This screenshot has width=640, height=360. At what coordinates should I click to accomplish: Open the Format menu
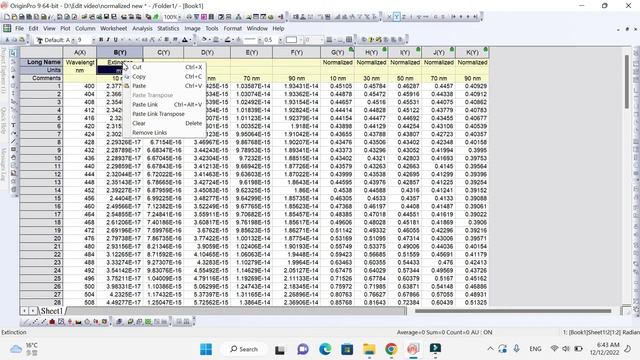click(x=233, y=29)
